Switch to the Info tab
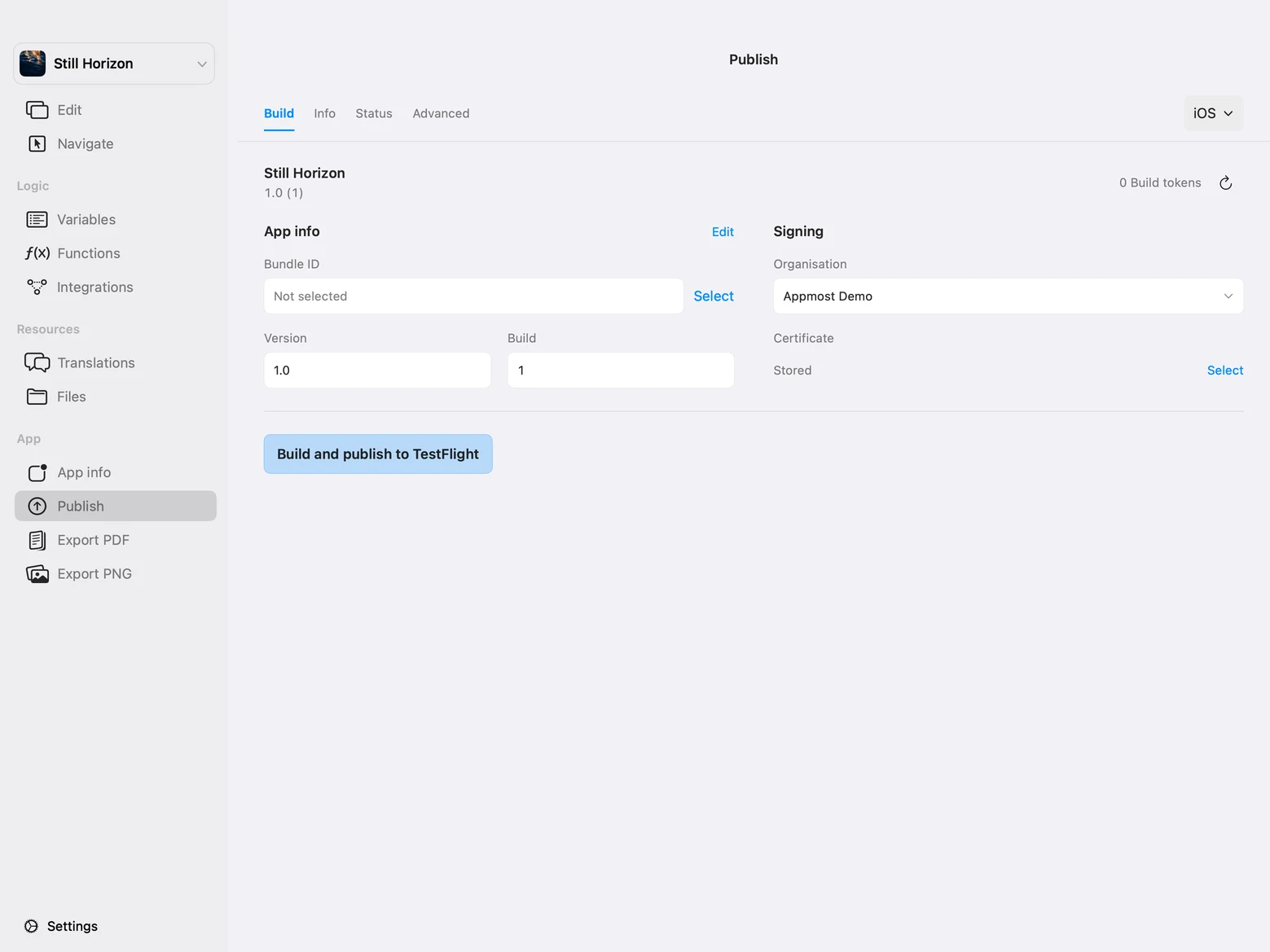The width and height of the screenshot is (1270, 952). coord(325,113)
